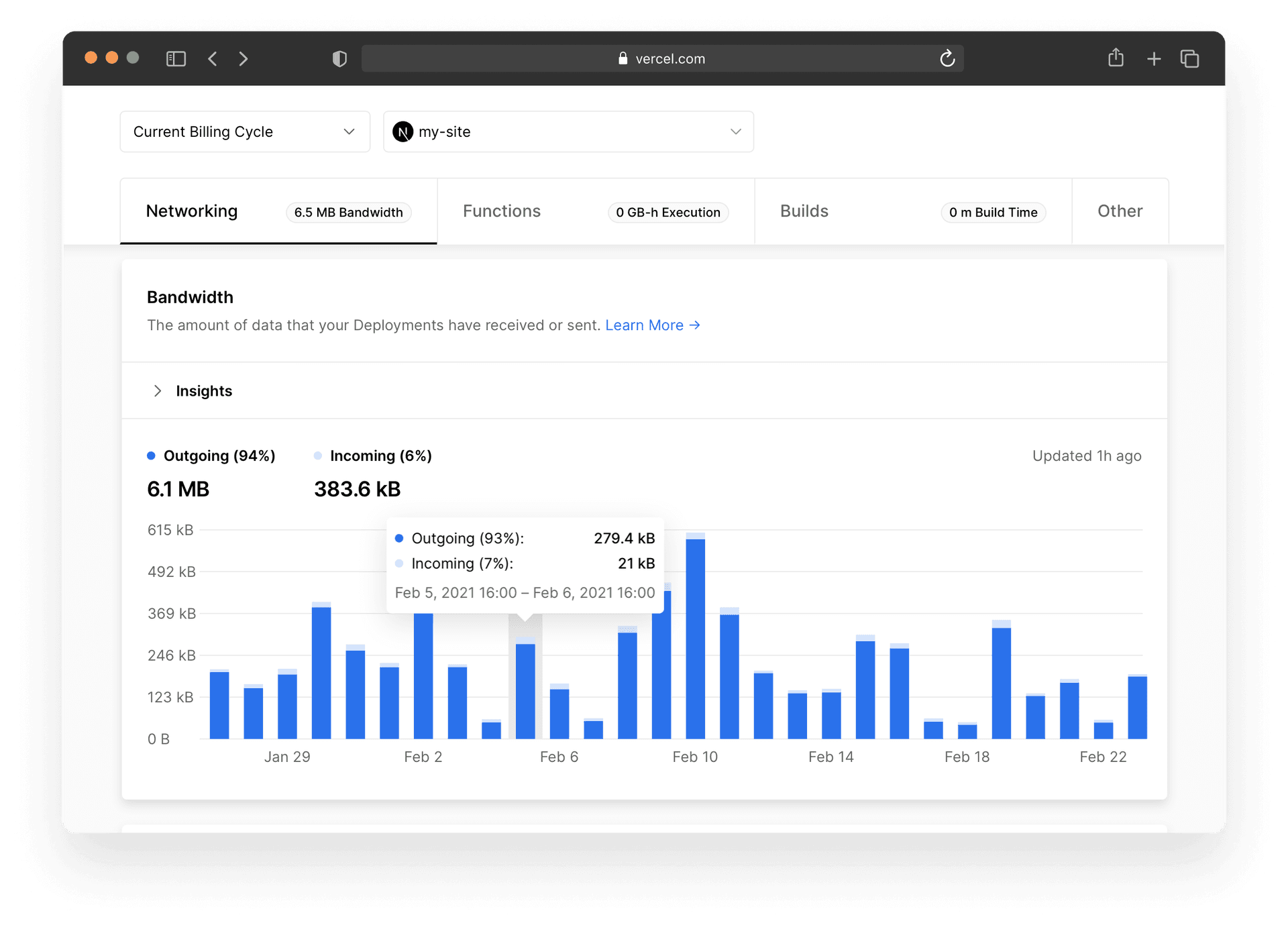This screenshot has width=1288, height=927.
Task: Open the Other tab
Action: [x=1120, y=212]
